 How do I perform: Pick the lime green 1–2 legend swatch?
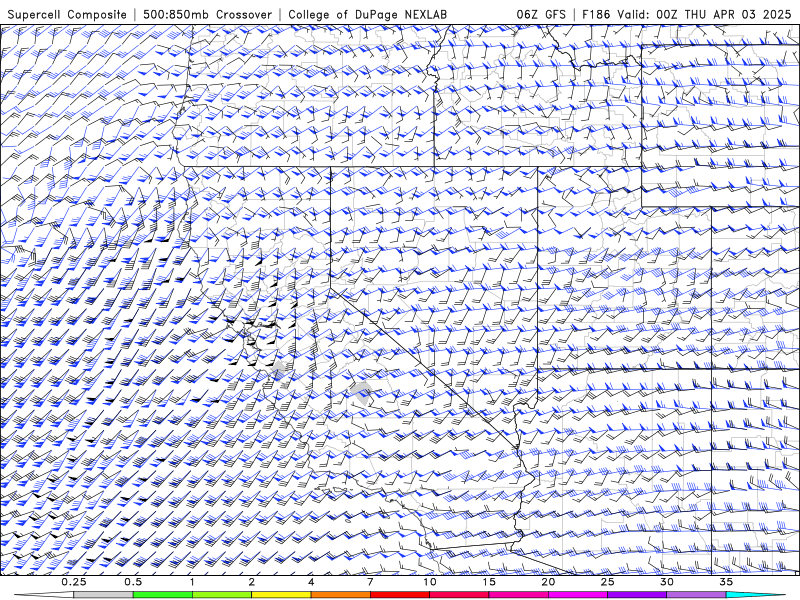(221, 595)
